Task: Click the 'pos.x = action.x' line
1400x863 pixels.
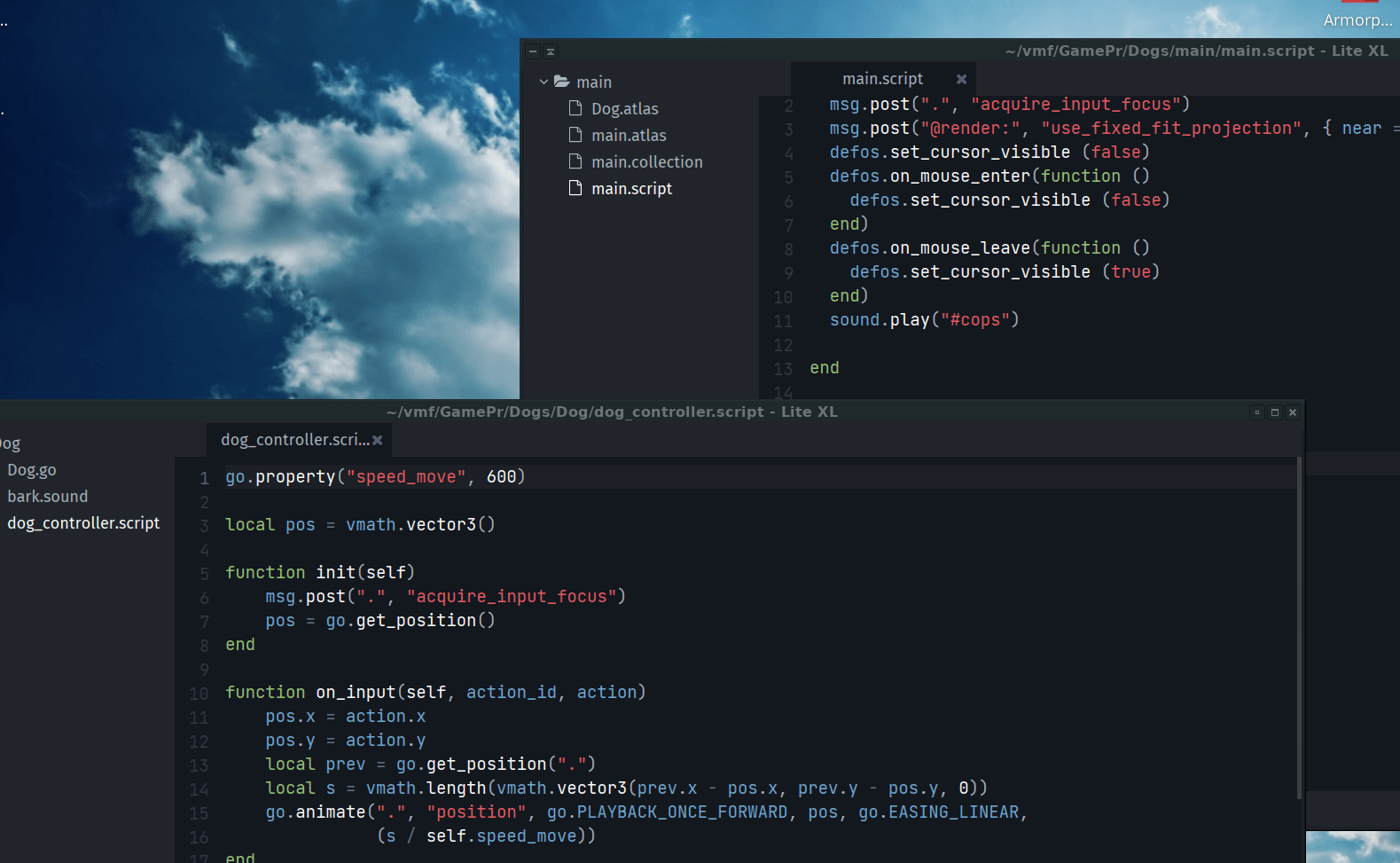Action: 346,717
